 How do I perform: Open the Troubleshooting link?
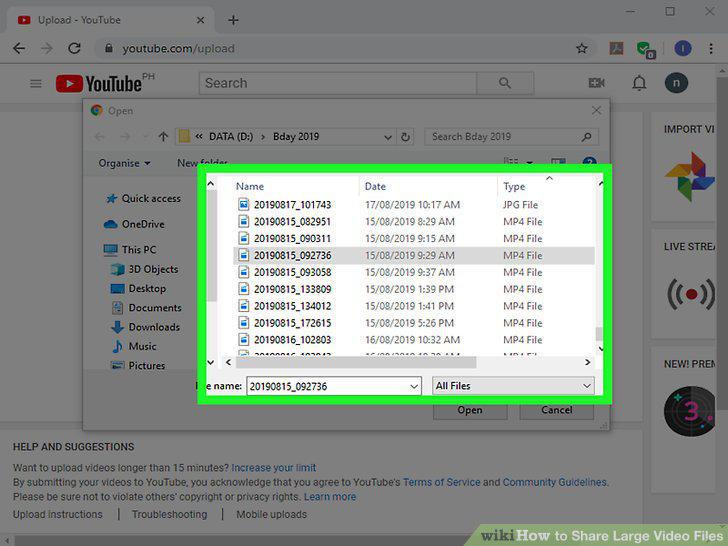click(x=169, y=514)
